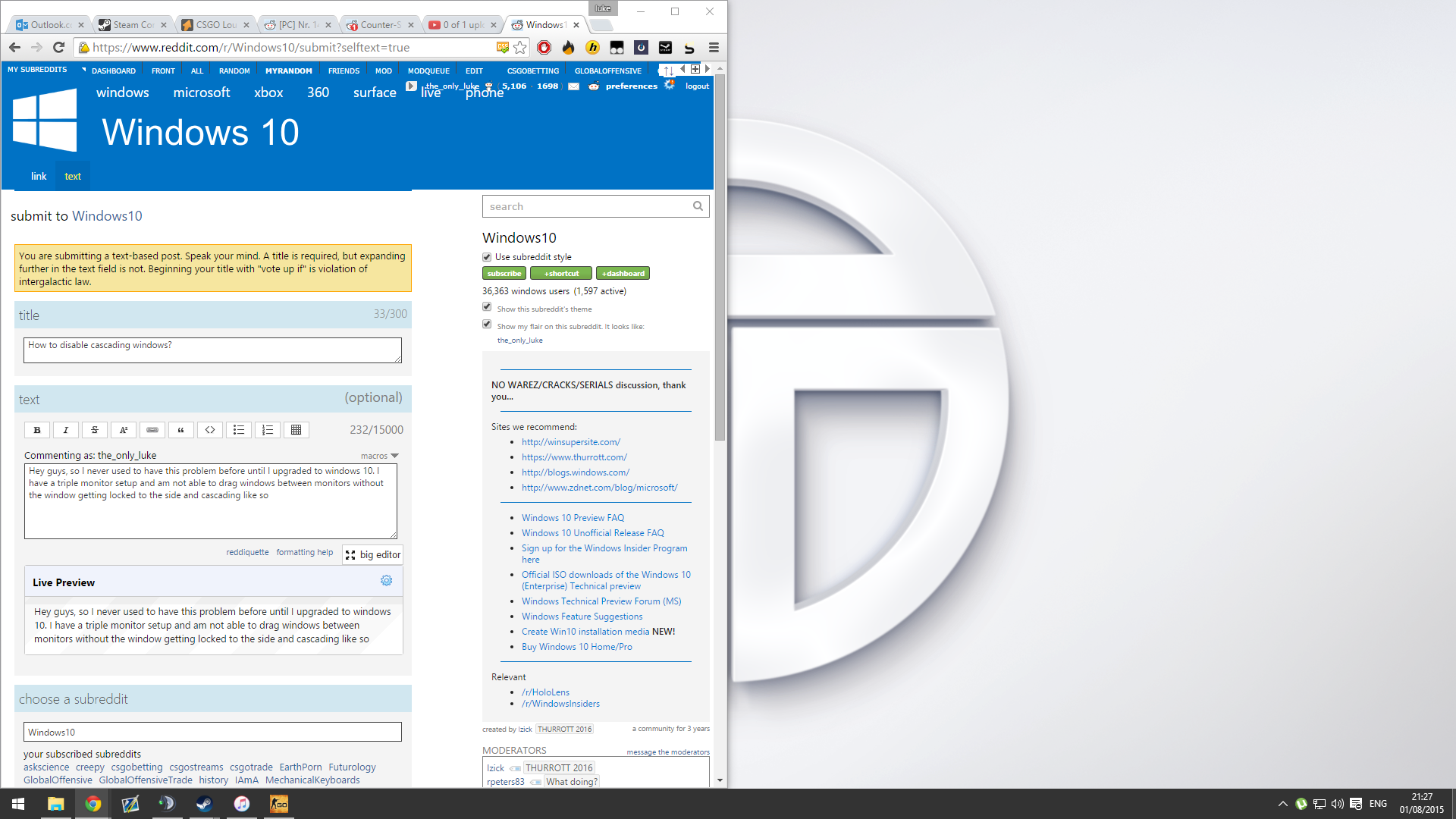Image resolution: width=1456 pixels, height=819 pixels.
Task: Open your reddit messages via the envelope icon
Action: click(573, 86)
